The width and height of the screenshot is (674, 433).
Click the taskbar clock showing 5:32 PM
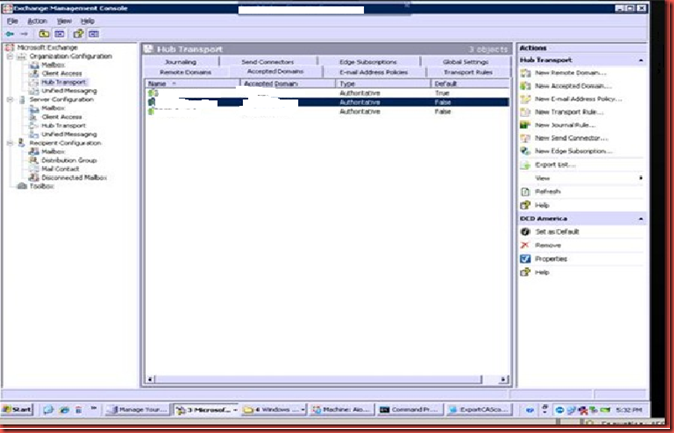(x=628, y=410)
